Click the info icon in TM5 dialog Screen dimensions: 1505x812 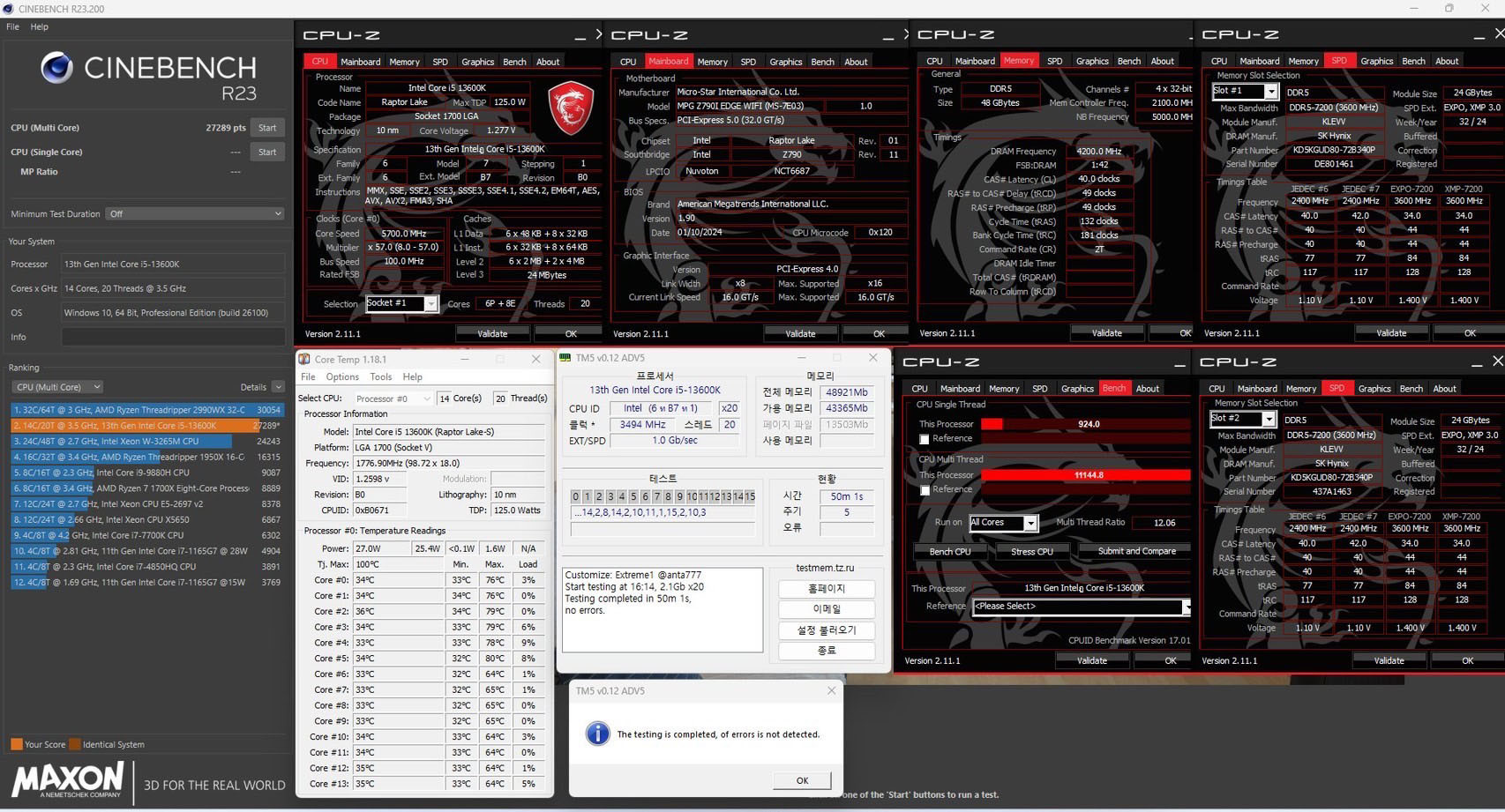click(597, 734)
